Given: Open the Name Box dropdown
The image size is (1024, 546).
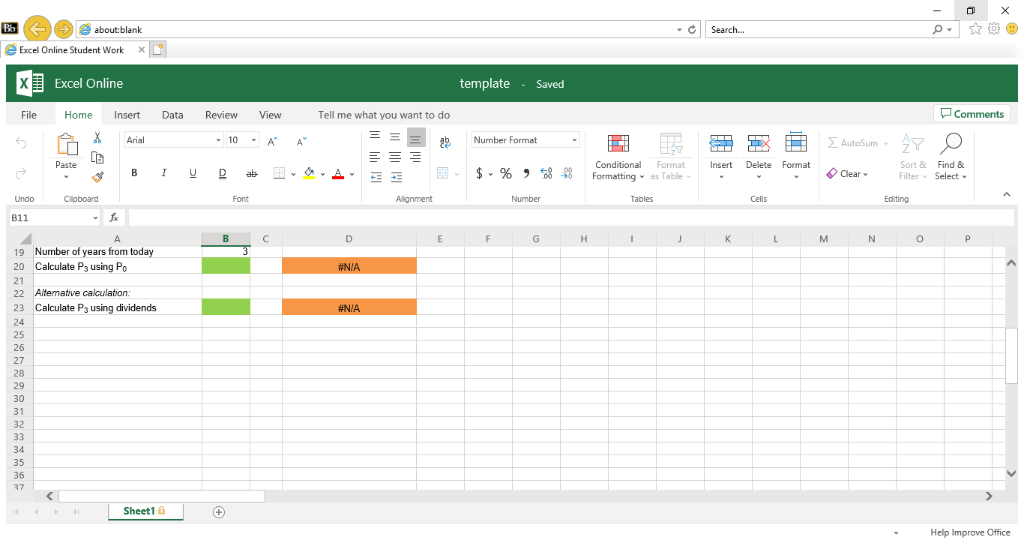Looking at the screenshot, I should (x=95, y=217).
